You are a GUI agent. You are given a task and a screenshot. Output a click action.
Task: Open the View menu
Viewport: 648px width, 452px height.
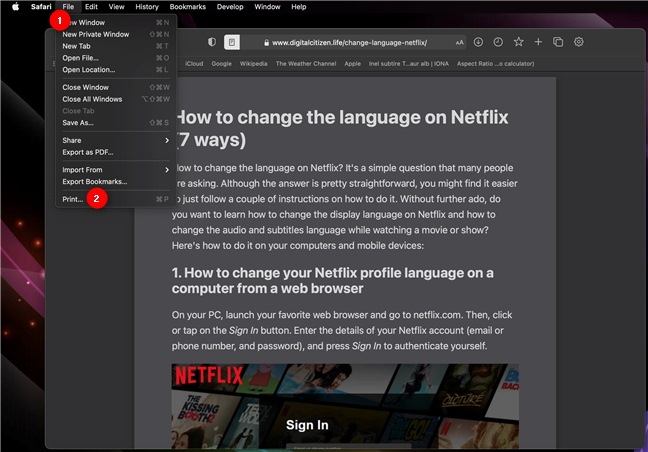pyautogui.click(x=117, y=7)
